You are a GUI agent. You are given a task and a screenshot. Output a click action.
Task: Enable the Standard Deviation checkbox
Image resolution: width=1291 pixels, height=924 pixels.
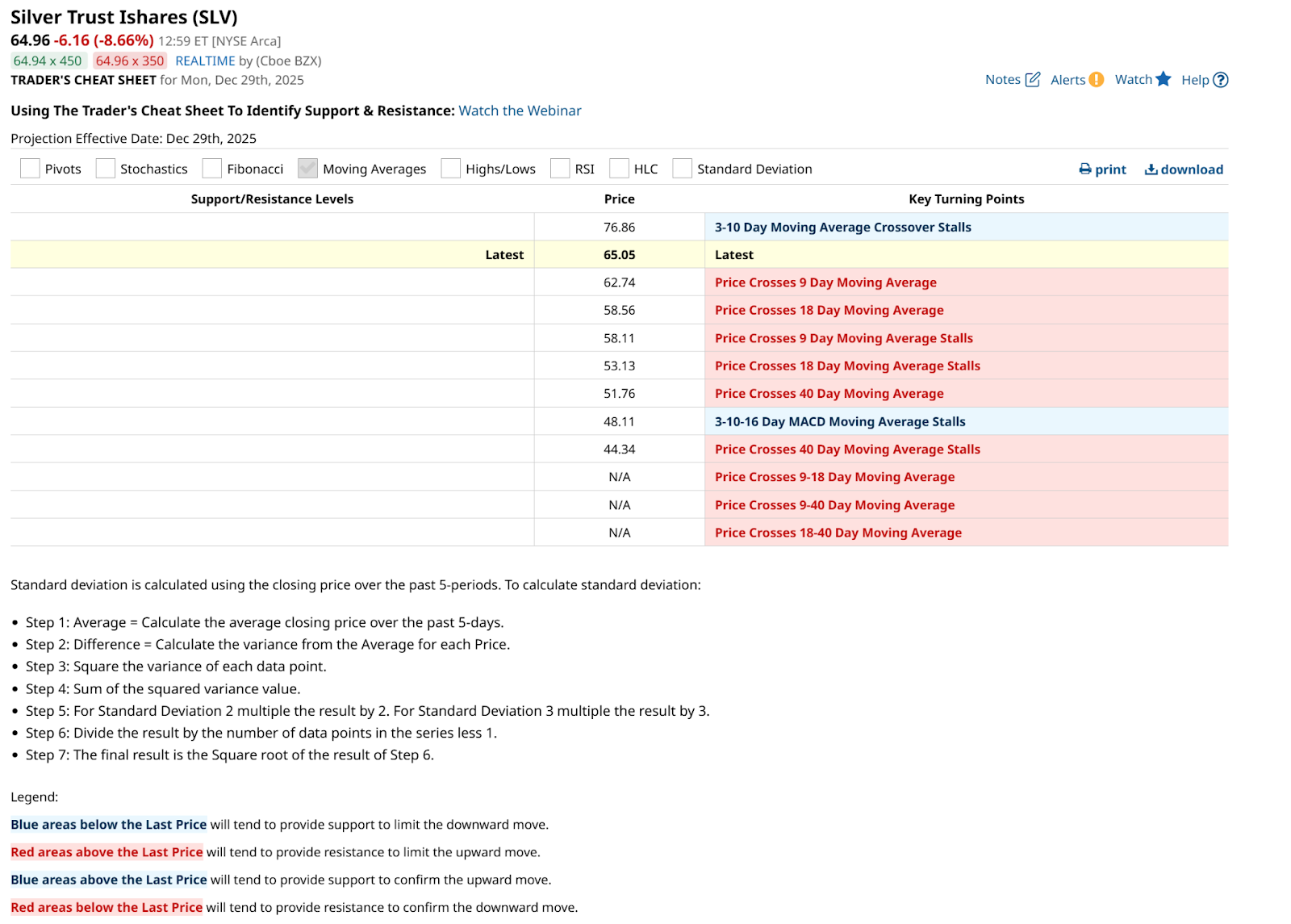[682, 168]
